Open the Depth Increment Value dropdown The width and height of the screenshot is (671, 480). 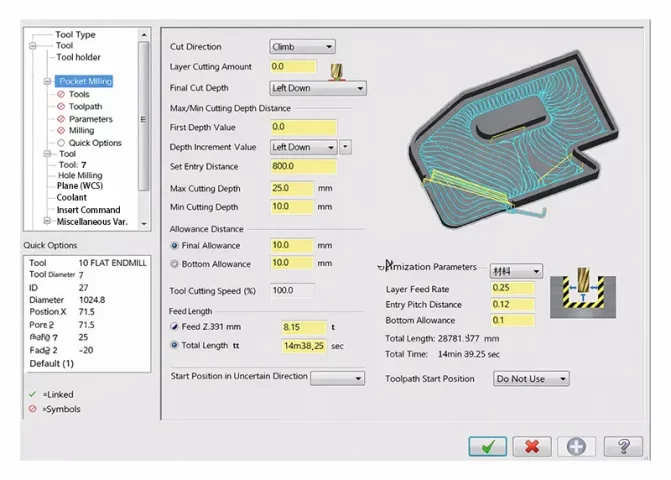303,147
